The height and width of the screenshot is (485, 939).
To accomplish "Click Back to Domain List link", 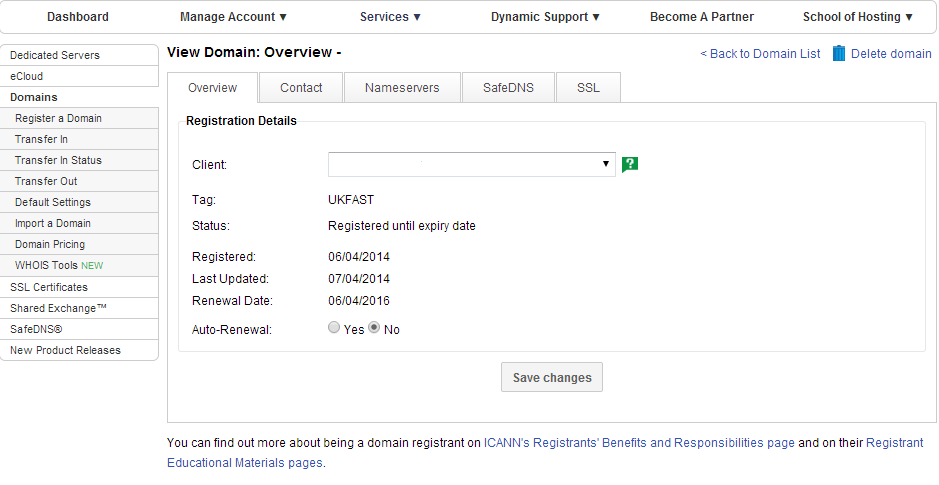I will (761, 54).
